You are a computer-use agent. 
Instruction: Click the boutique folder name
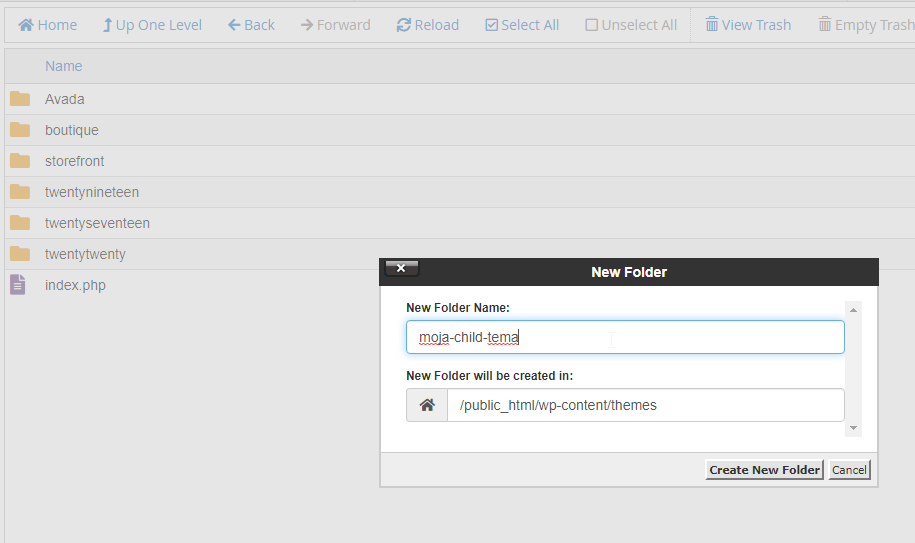(x=72, y=130)
